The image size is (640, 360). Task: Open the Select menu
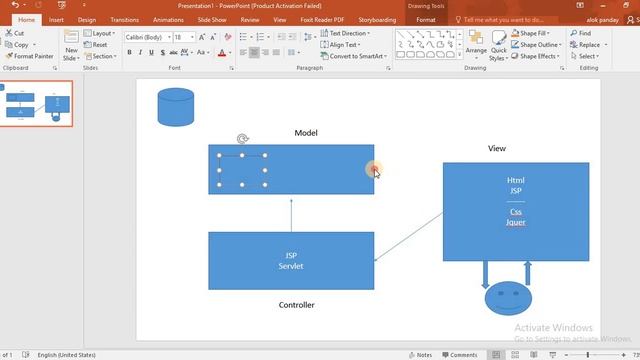585,56
